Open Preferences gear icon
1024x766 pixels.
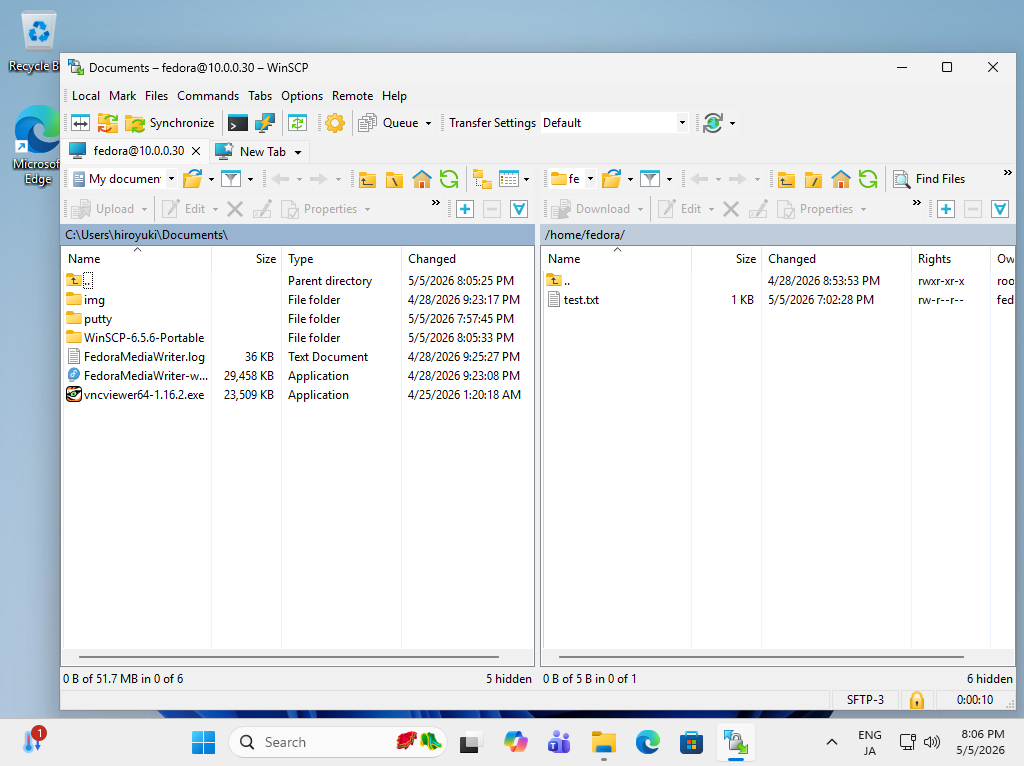[x=335, y=123]
